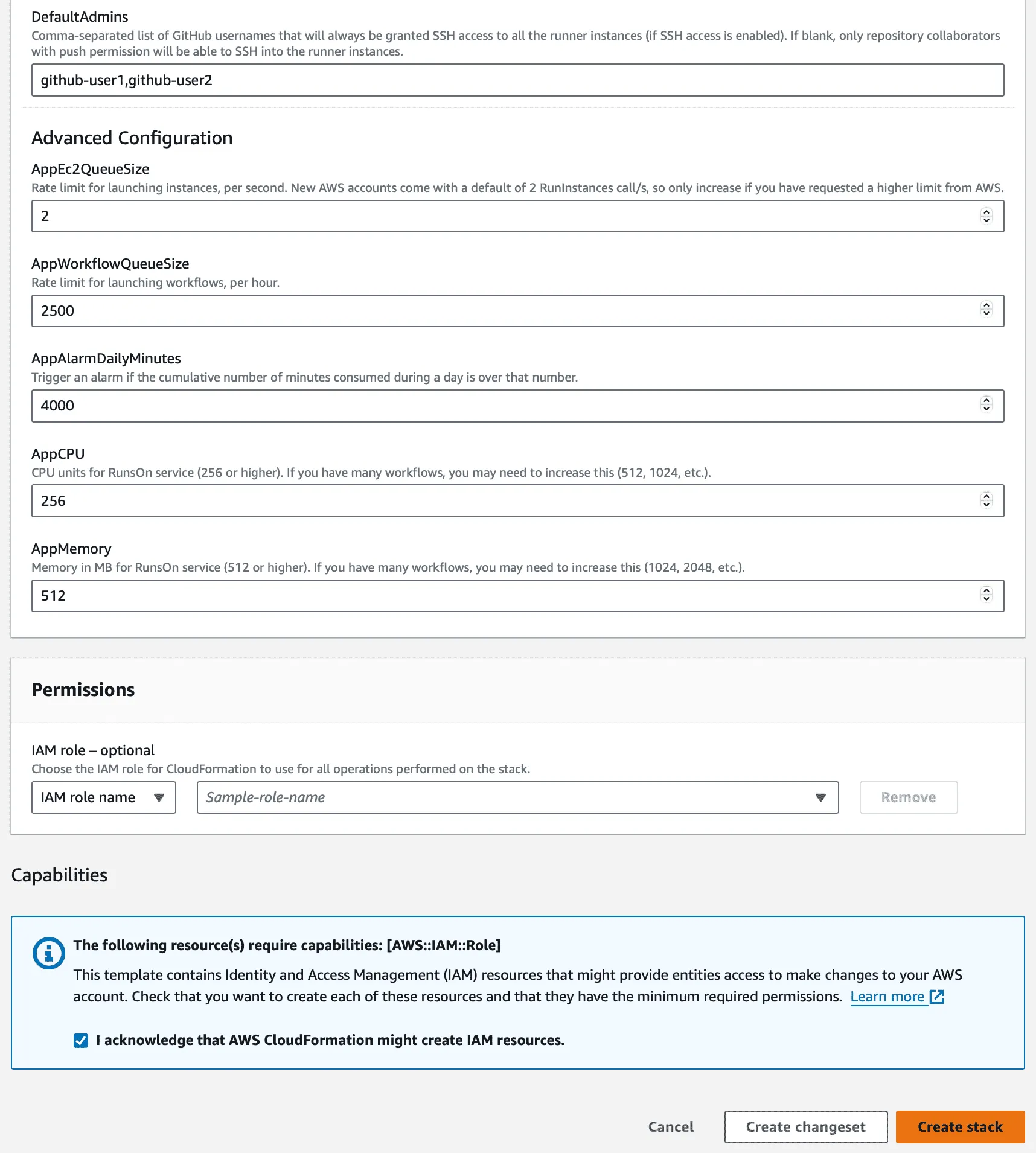Image resolution: width=1036 pixels, height=1153 pixels.
Task: Click the DefaultAdmins input field
Action: pos(517,80)
